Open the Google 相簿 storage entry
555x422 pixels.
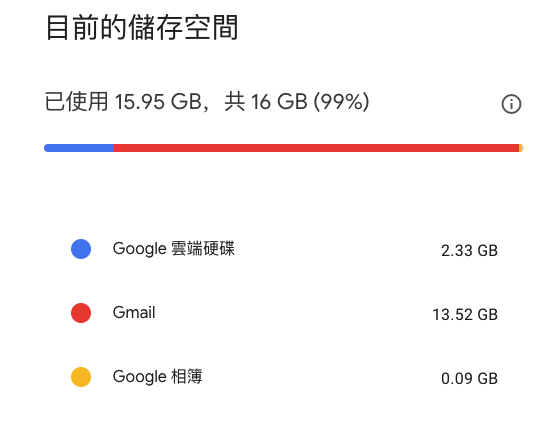tap(158, 377)
